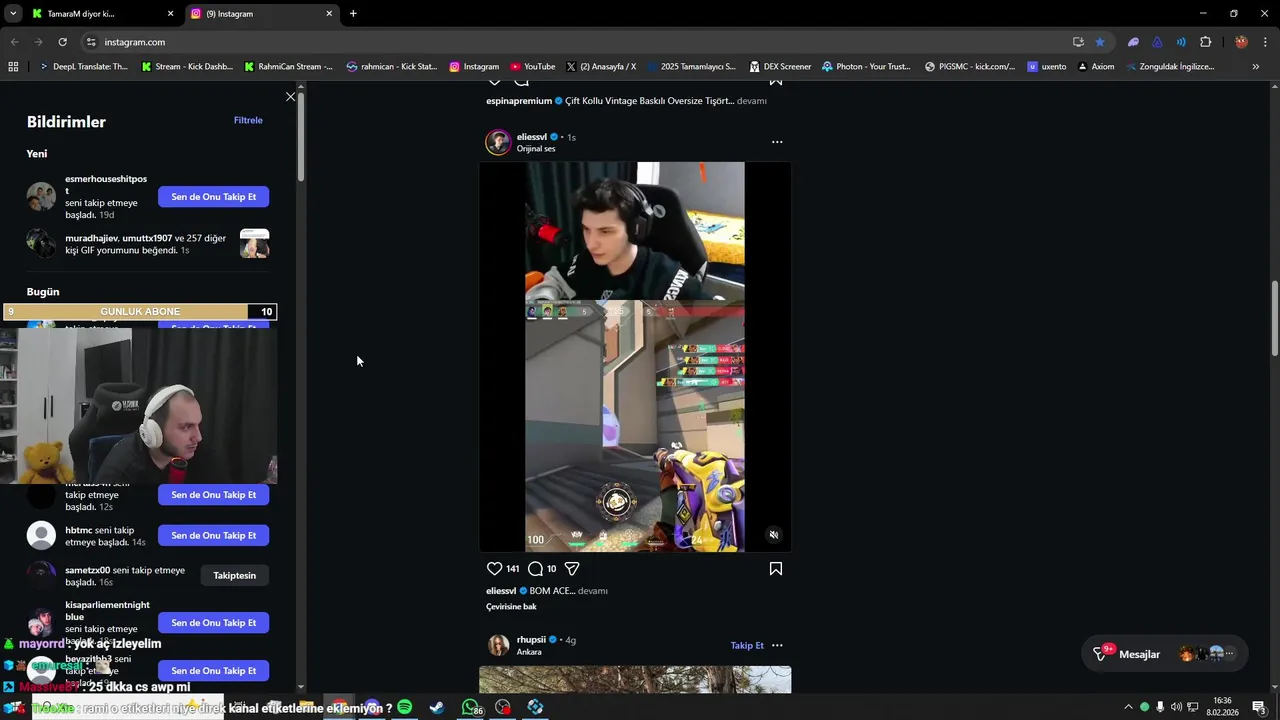Open the Windows notification center icon
Viewport: 1280px width, 720px height.
click(1258, 707)
